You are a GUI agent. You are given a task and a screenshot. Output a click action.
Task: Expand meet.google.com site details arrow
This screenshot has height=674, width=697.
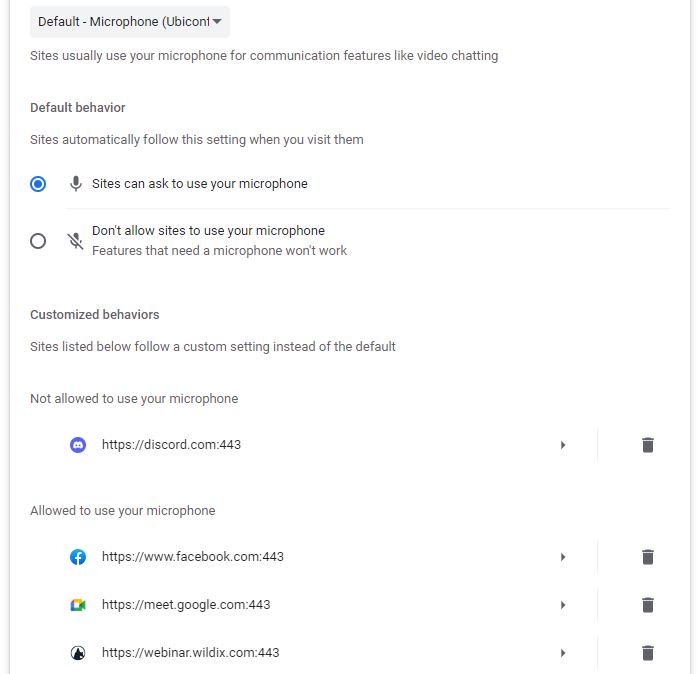[563, 605]
